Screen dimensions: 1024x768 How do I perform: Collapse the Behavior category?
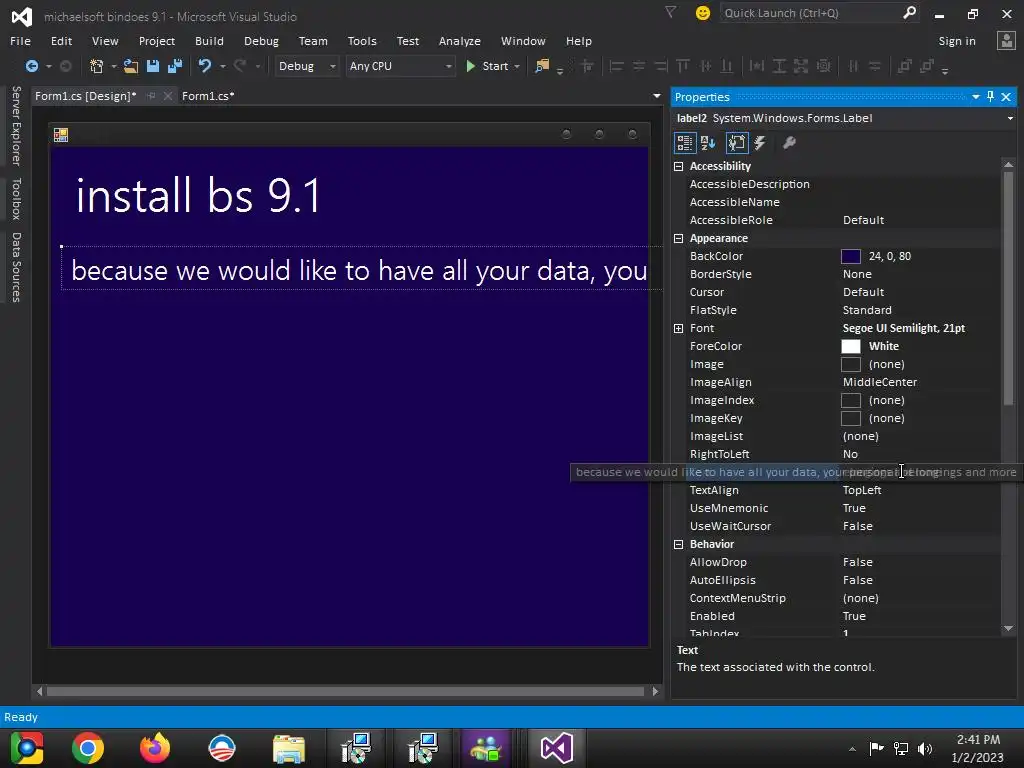pos(679,544)
